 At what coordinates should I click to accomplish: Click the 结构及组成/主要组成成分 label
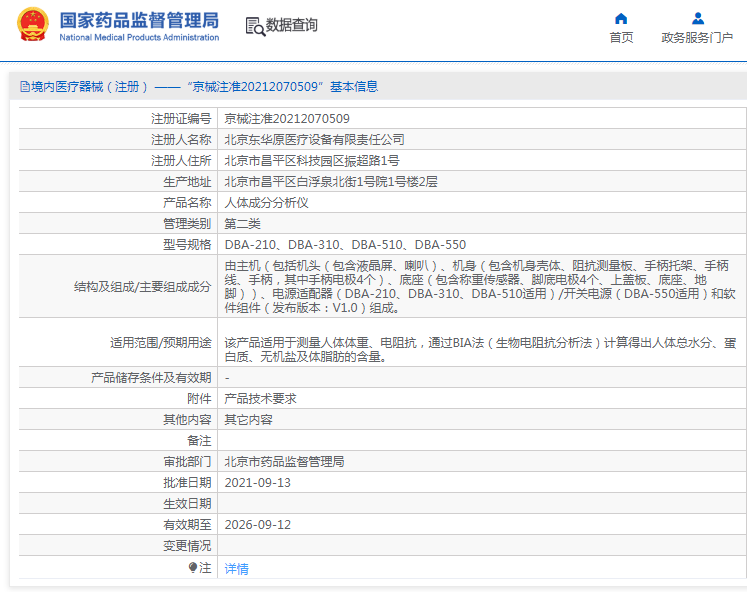(142, 287)
